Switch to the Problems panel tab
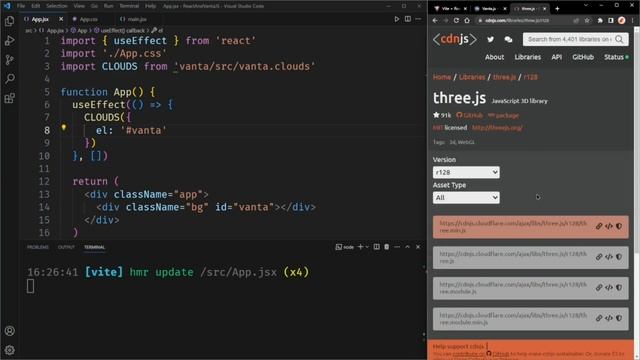 [x=38, y=247]
